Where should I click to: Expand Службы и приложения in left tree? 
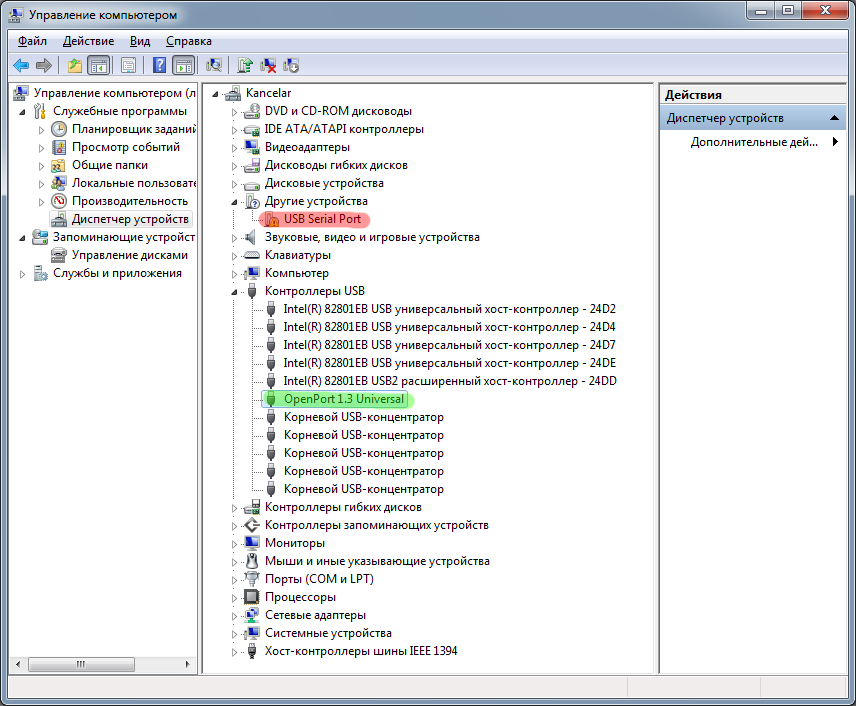[x=22, y=273]
